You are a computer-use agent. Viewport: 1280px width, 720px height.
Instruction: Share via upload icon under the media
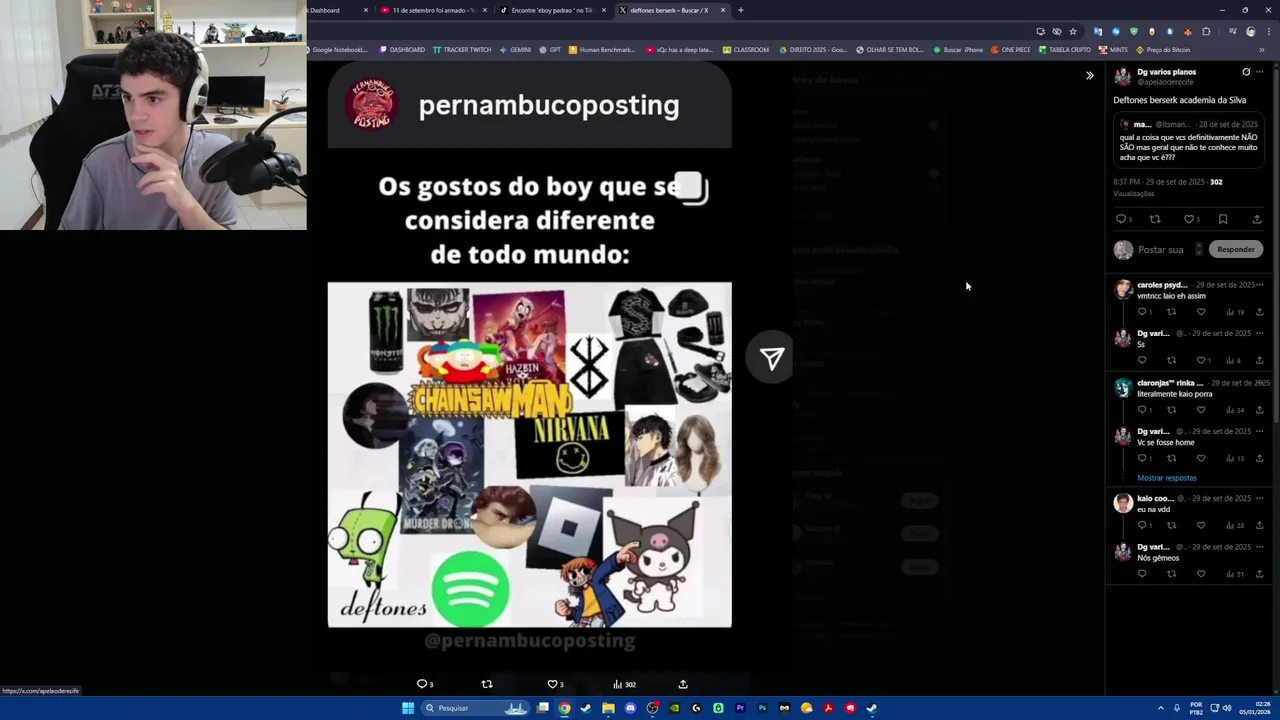click(x=683, y=684)
